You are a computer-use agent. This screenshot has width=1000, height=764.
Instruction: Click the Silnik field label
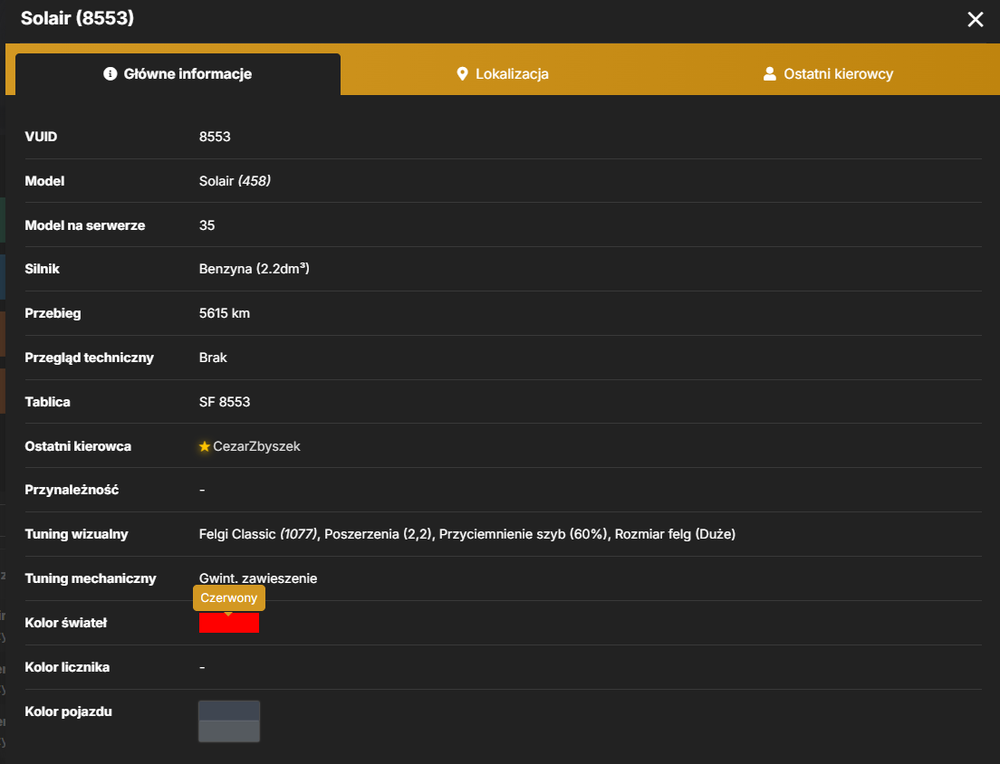coord(42,269)
